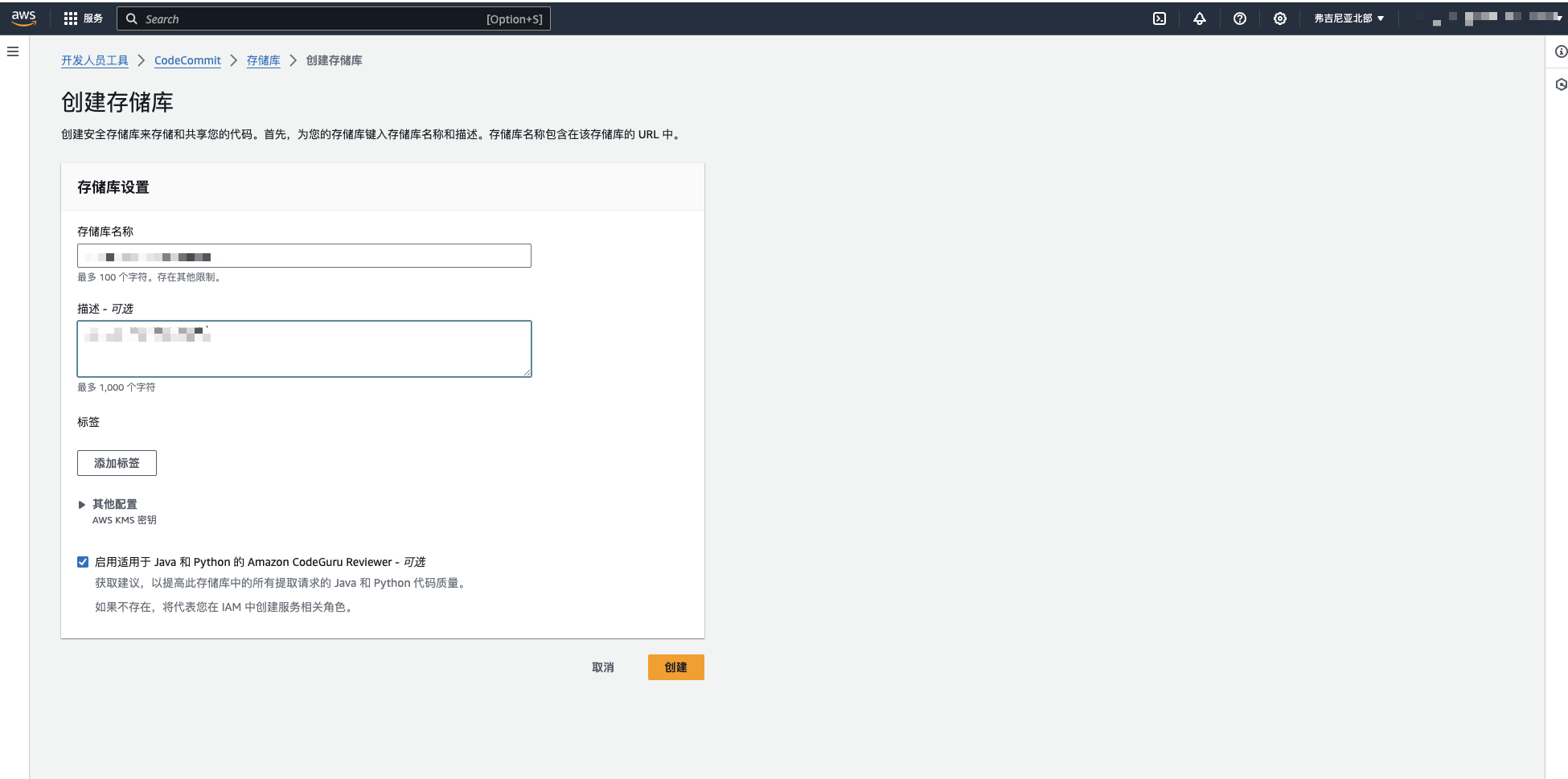Click the 存储库名称 input field
This screenshot has width=1568, height=779.
pyautogui.click(x=304, y=256)
